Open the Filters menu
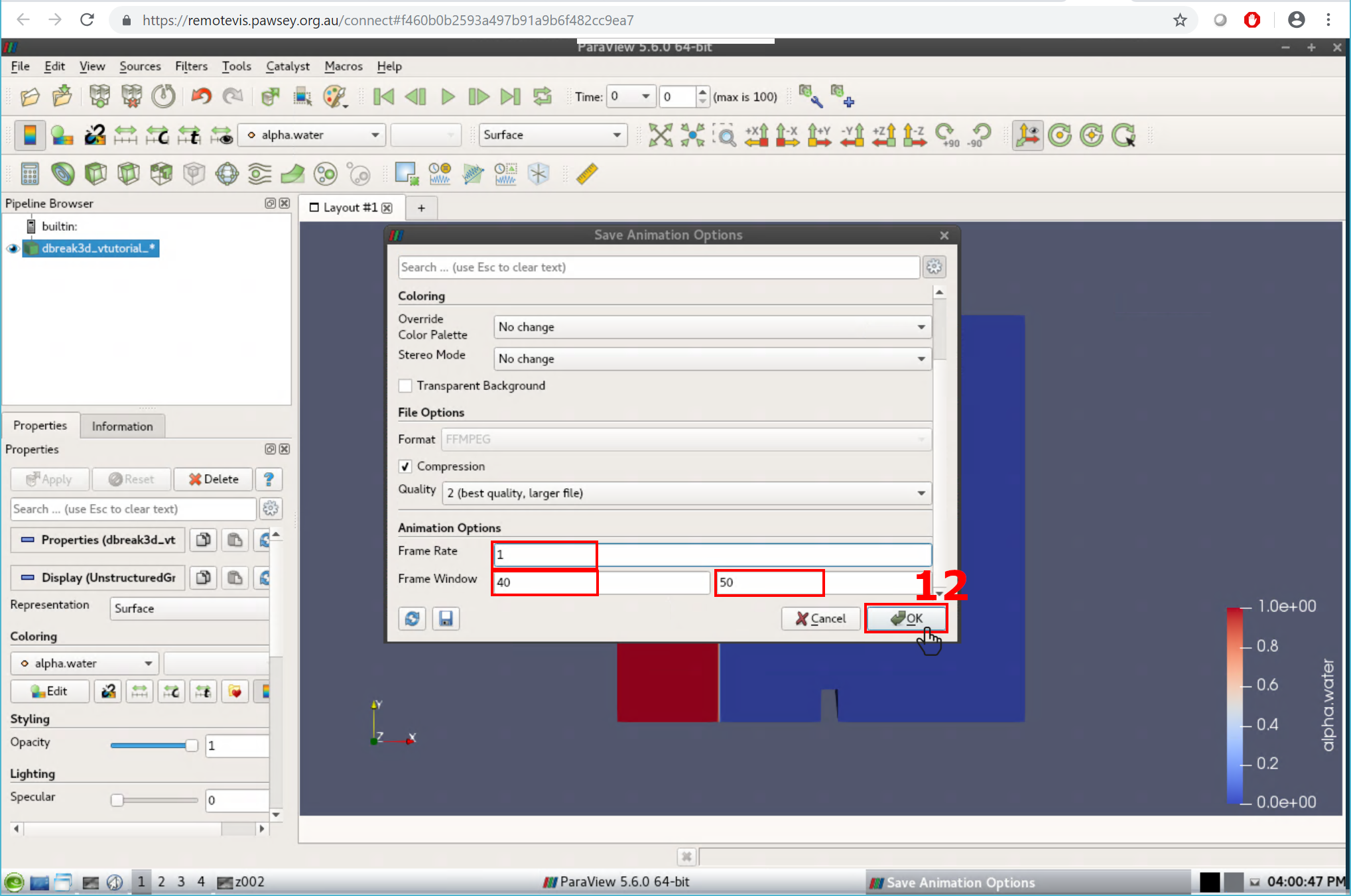The width and height of the screenshot is (1351, 896). pos(191,66)
